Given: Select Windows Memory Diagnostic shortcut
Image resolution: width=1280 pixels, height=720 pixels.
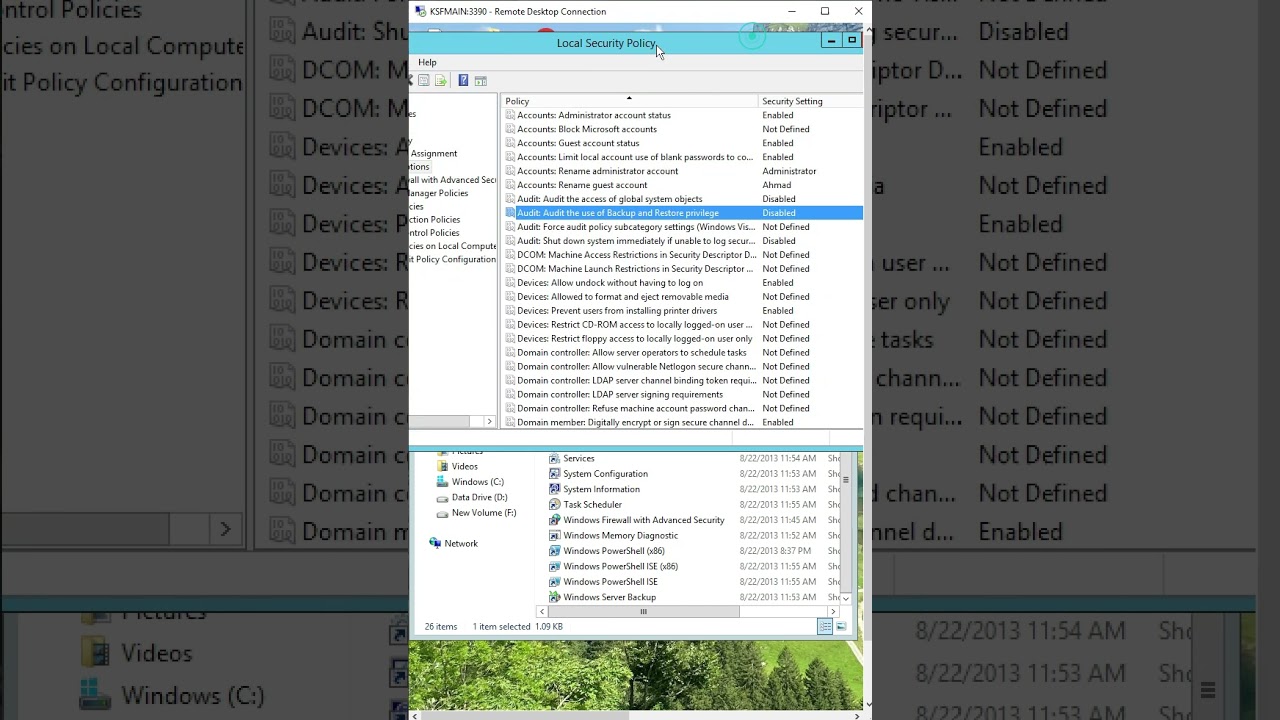Looking at the screenshot, I should point(613,536).
